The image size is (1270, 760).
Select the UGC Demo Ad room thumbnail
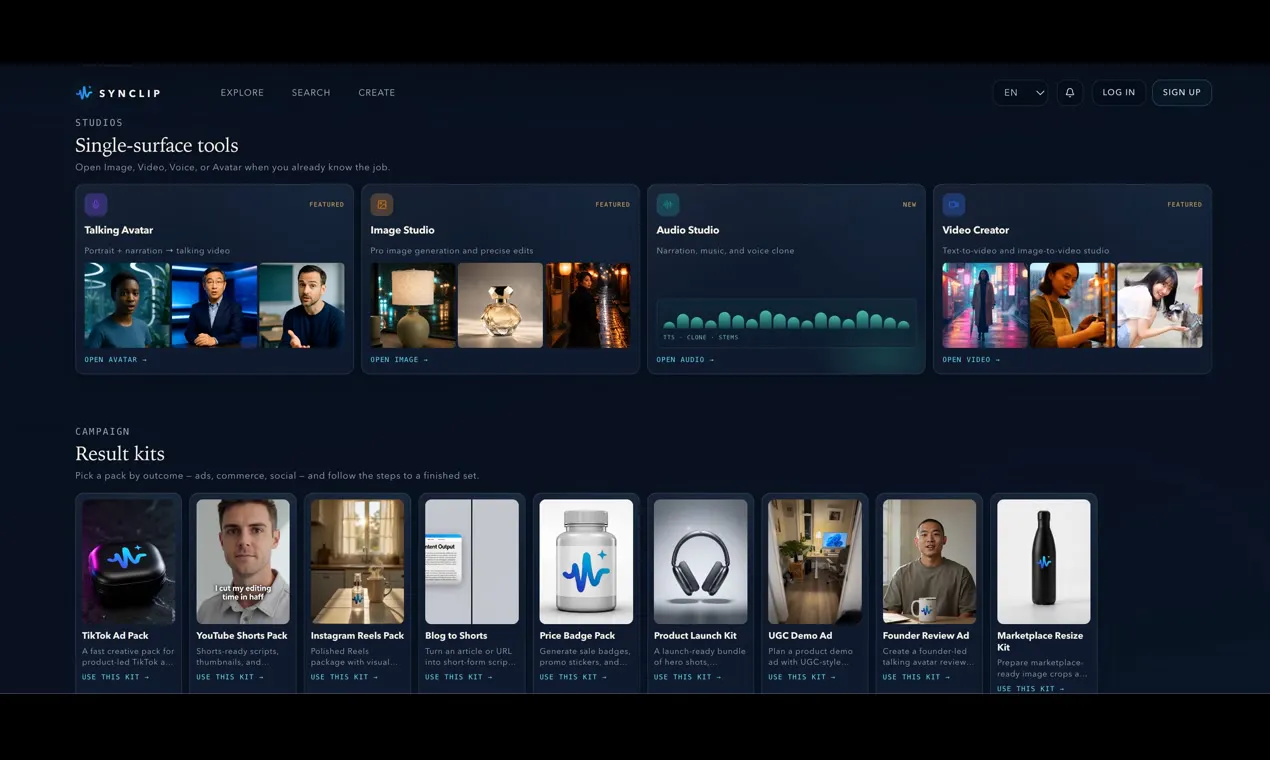click(815, 562)
